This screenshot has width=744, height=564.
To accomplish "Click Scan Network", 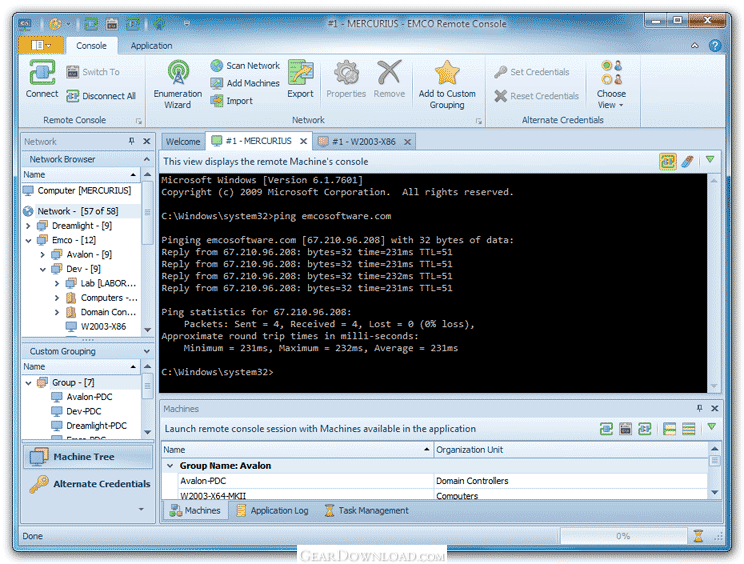I will tap(245, 65).
